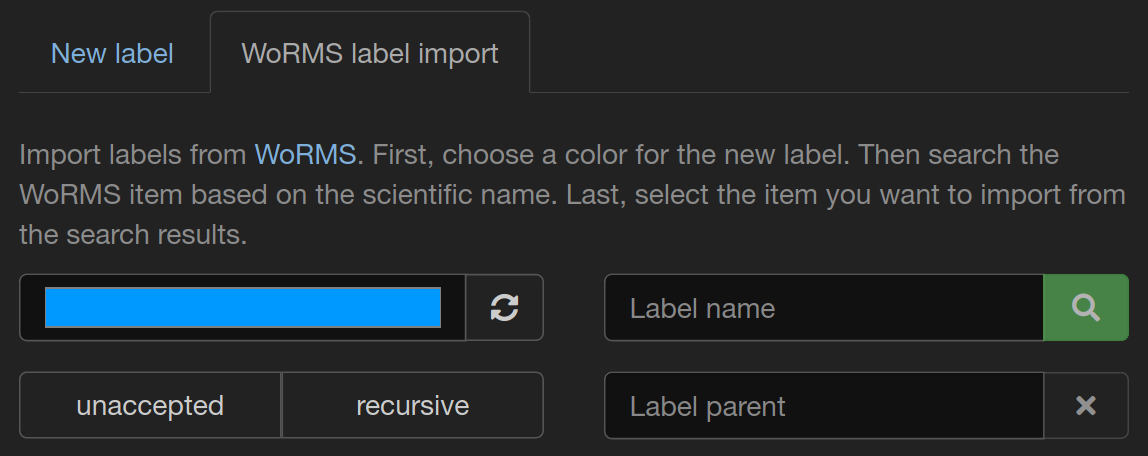The width and height of the screenshot is (1148, 456).
Task: Click inside the parent label text box
Action: [x=823, y=406]
